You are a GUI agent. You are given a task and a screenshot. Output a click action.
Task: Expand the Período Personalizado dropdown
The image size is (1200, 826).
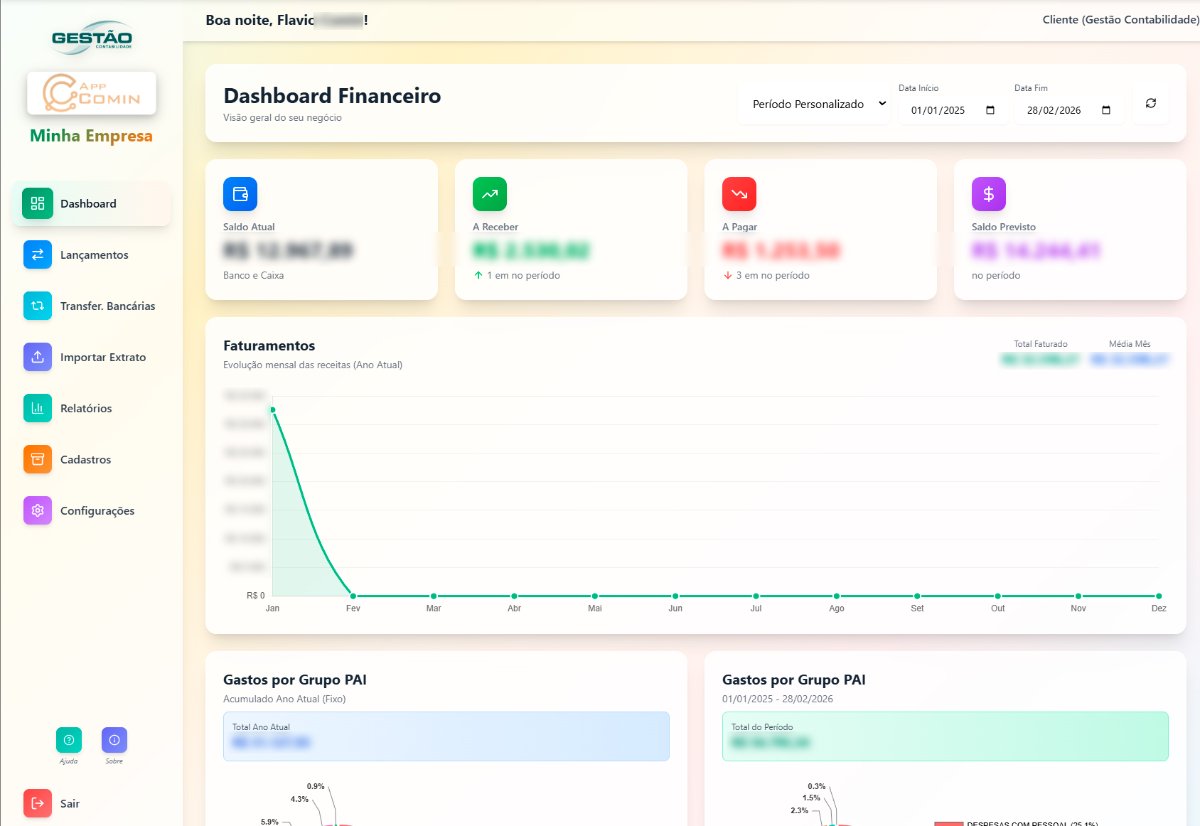(813, 104)
